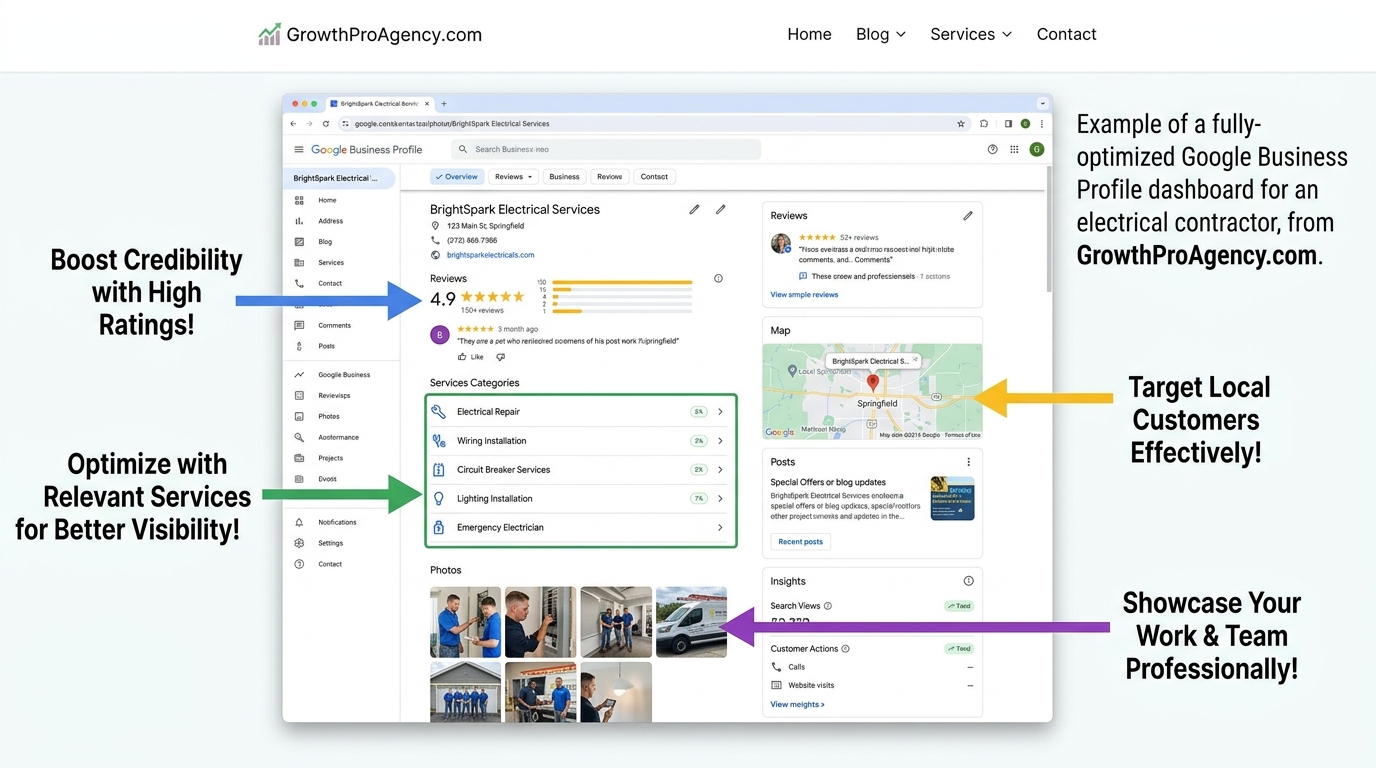Image resolution: width=1376 pixels, height=768 pixels.
Task: Click the wrench icon for Electrical Repair
Action: click(438, 411)
